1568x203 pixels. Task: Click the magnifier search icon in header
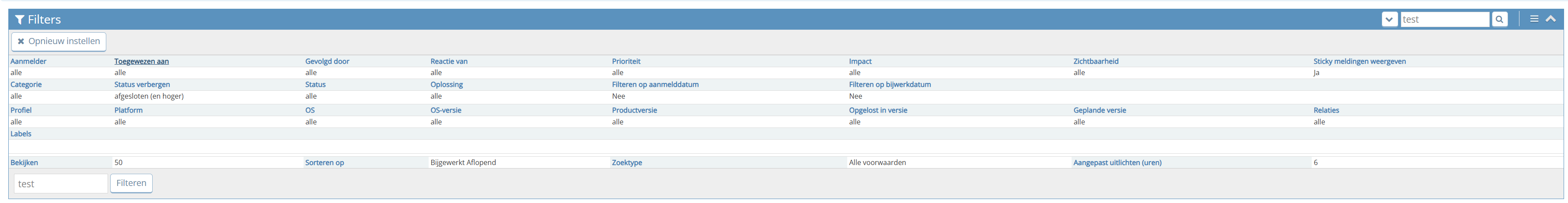click(x=1499, y=20)
